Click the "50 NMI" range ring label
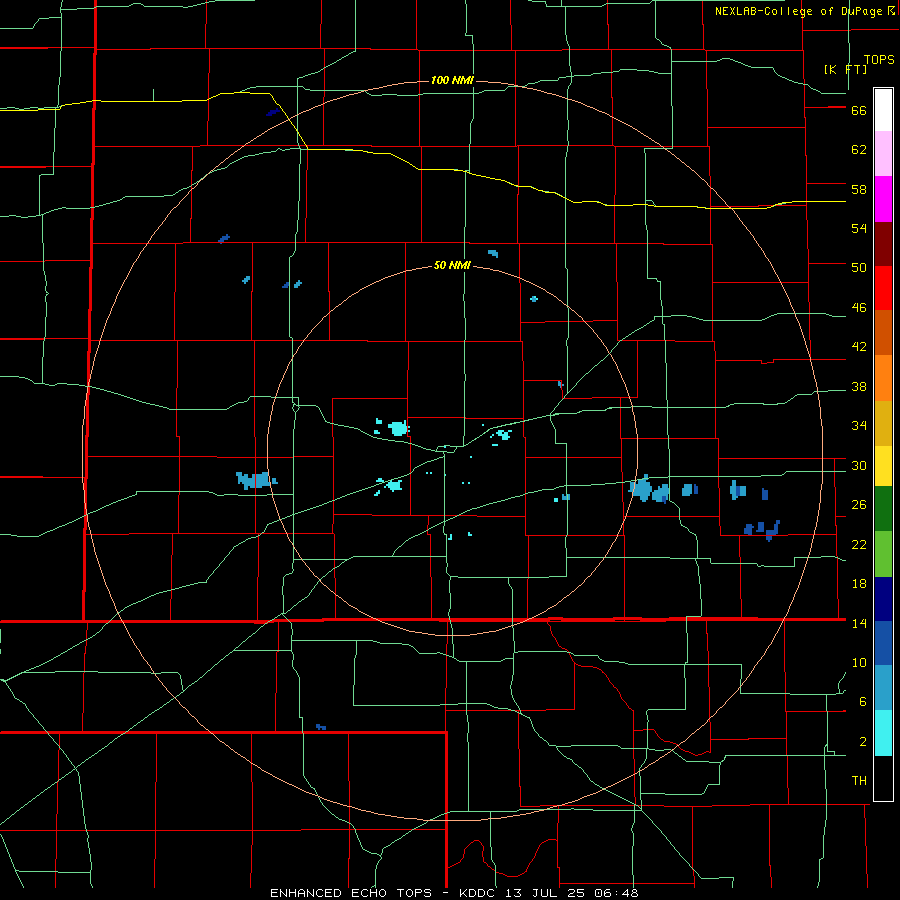The height and width of the screenshot is (900, 900). pyautogui.click(x=452, y=265)
